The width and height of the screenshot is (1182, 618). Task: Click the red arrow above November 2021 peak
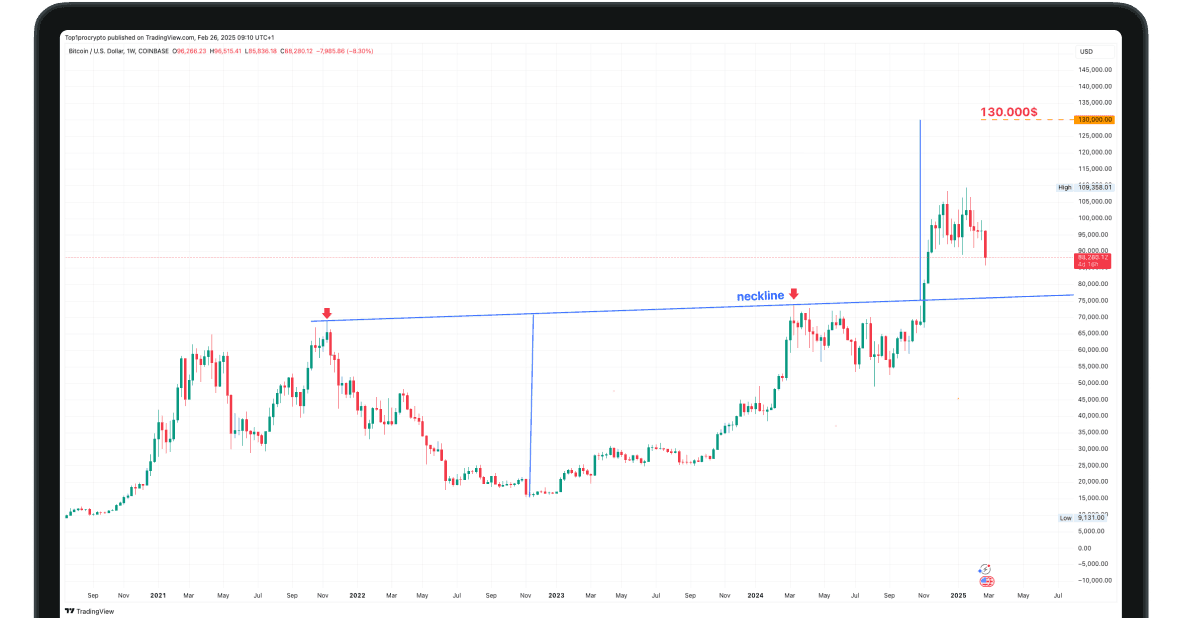[326, 313]
